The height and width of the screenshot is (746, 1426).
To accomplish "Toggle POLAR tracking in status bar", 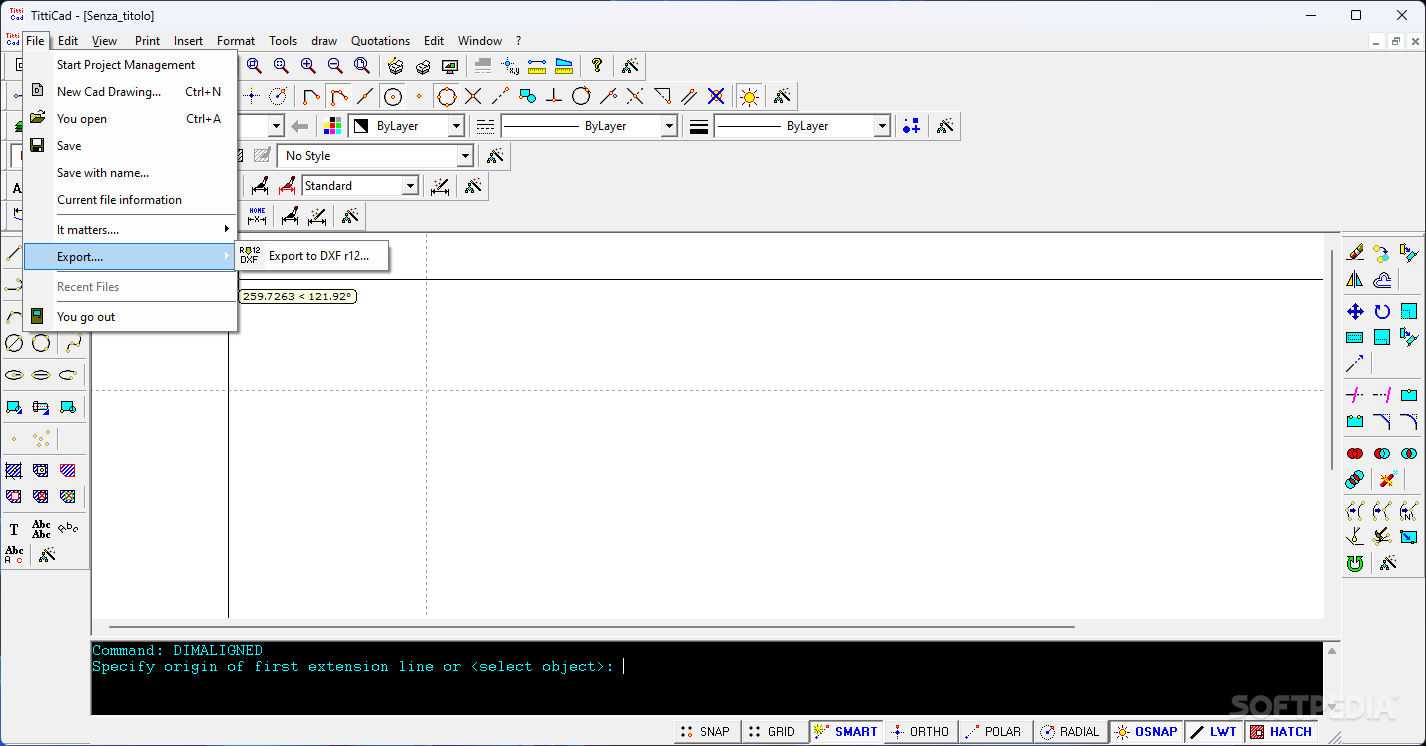I will click(994, 731).
